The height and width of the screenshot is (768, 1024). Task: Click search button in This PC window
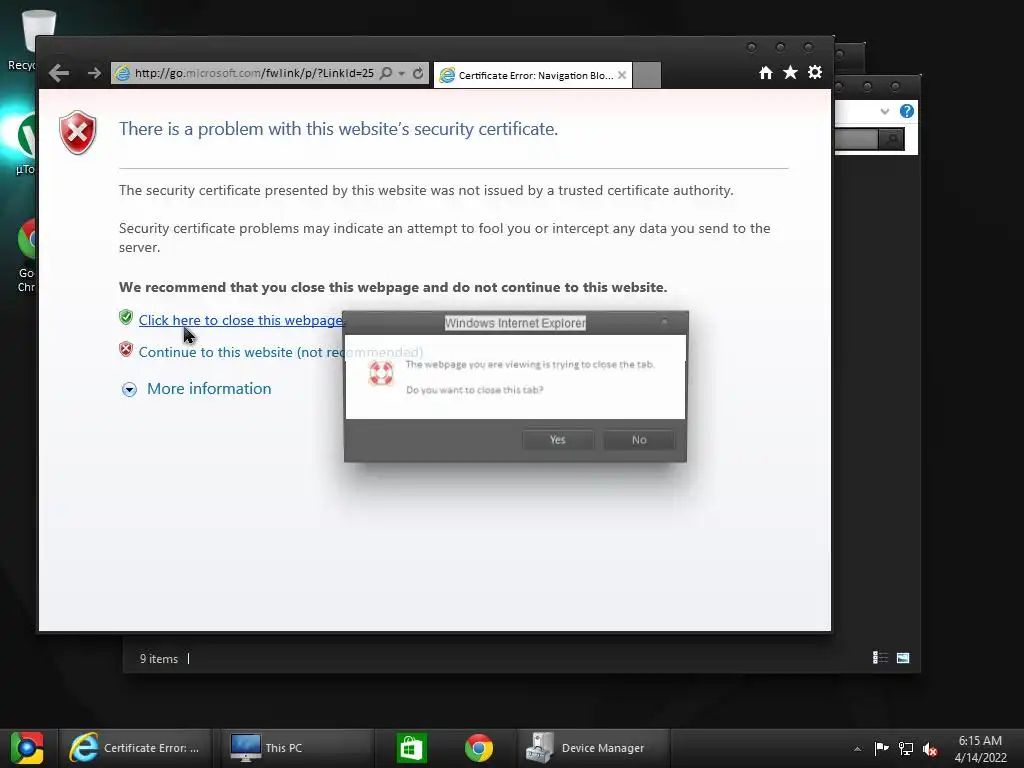(891, 139)
